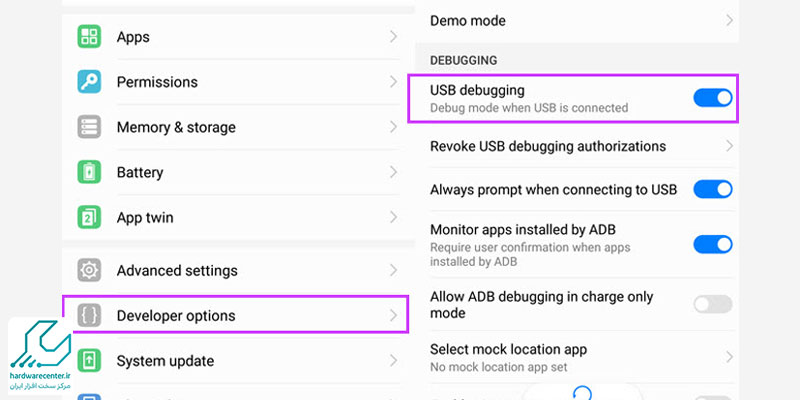Click the green System update icon
The width and height of the screenshot is (800, 400).
point(89,360)
